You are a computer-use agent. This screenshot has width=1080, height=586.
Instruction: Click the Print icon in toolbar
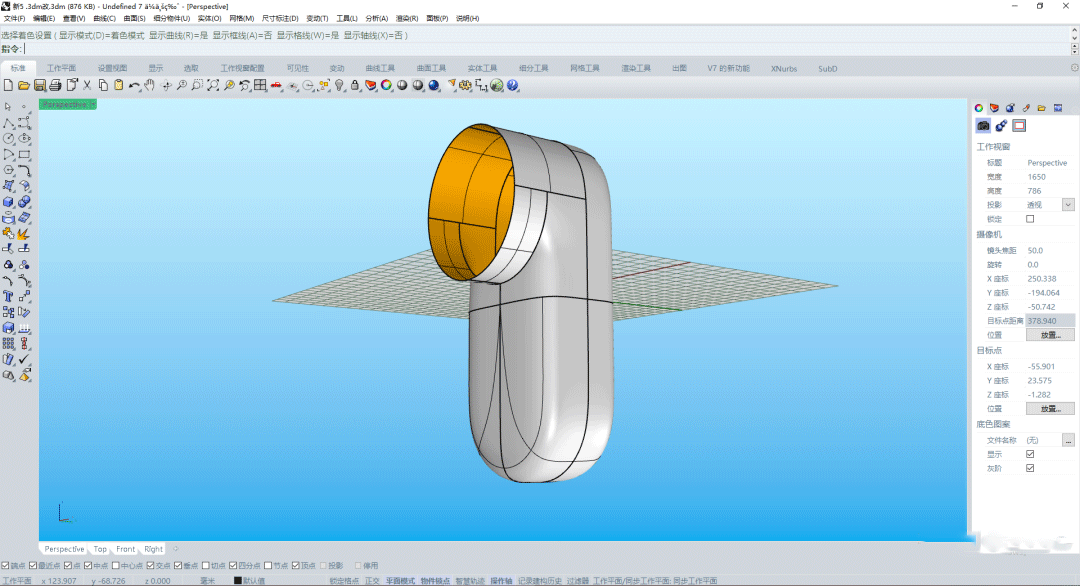click(x=56, y=86)
